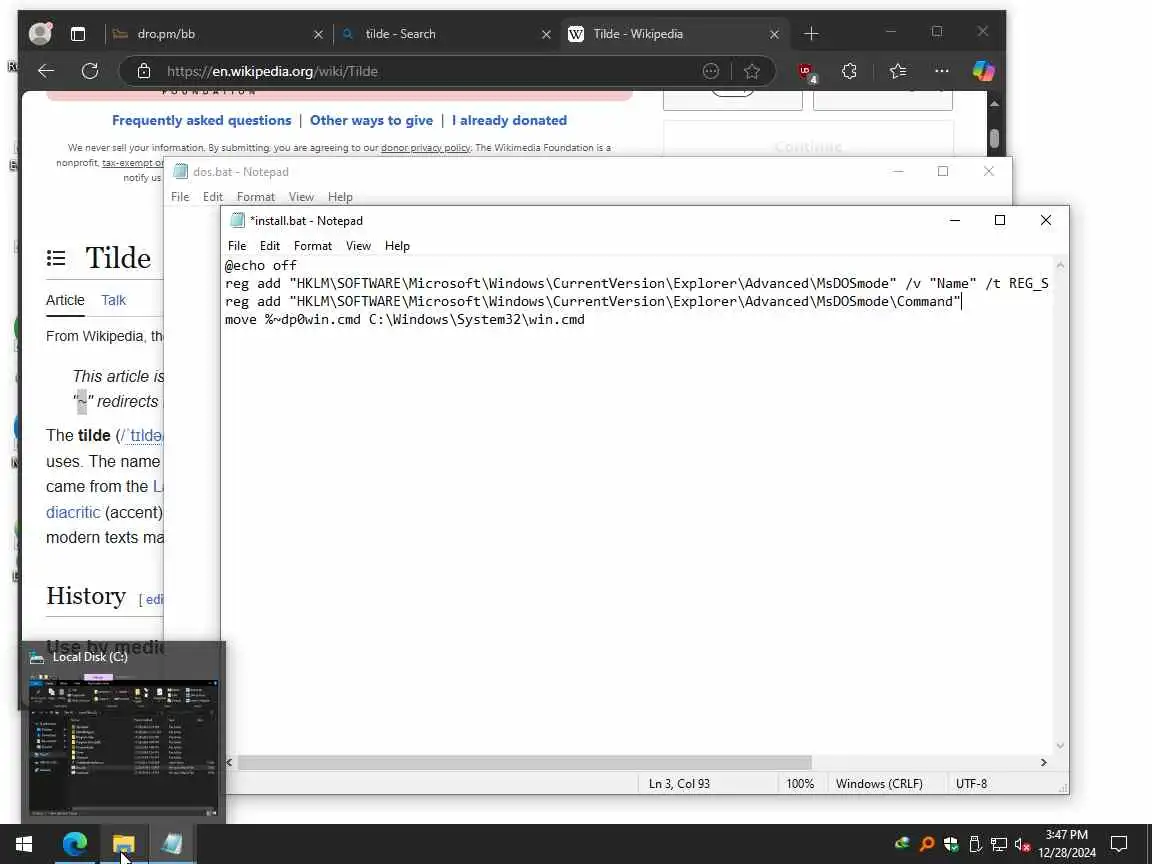Open the Wikipedia Talk tab
Image resolution: width=1152 pixels, height=864 pixels.
(113, 300)
